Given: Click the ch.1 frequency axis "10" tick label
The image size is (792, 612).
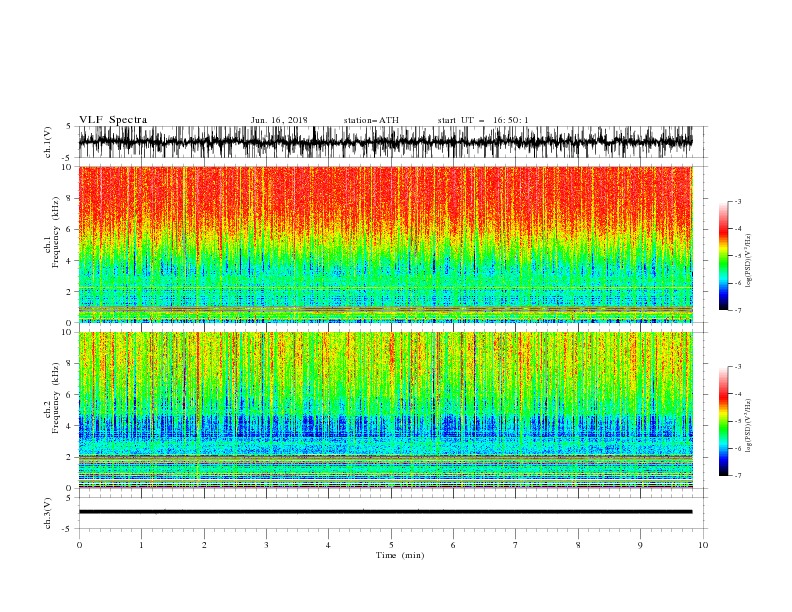Looking at the screenshot, I should 67,167.
